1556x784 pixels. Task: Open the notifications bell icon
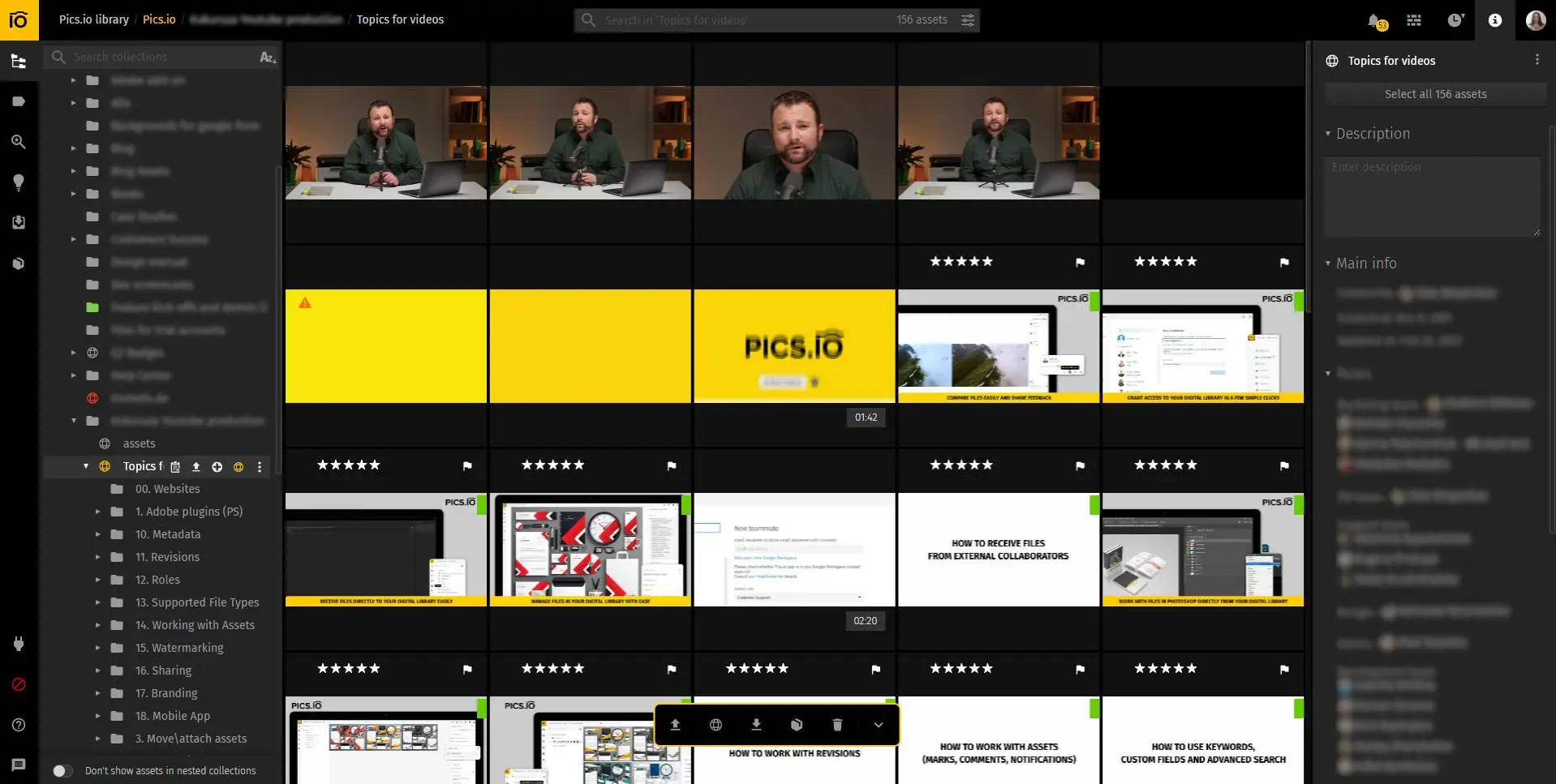(x=1375, y=20)
